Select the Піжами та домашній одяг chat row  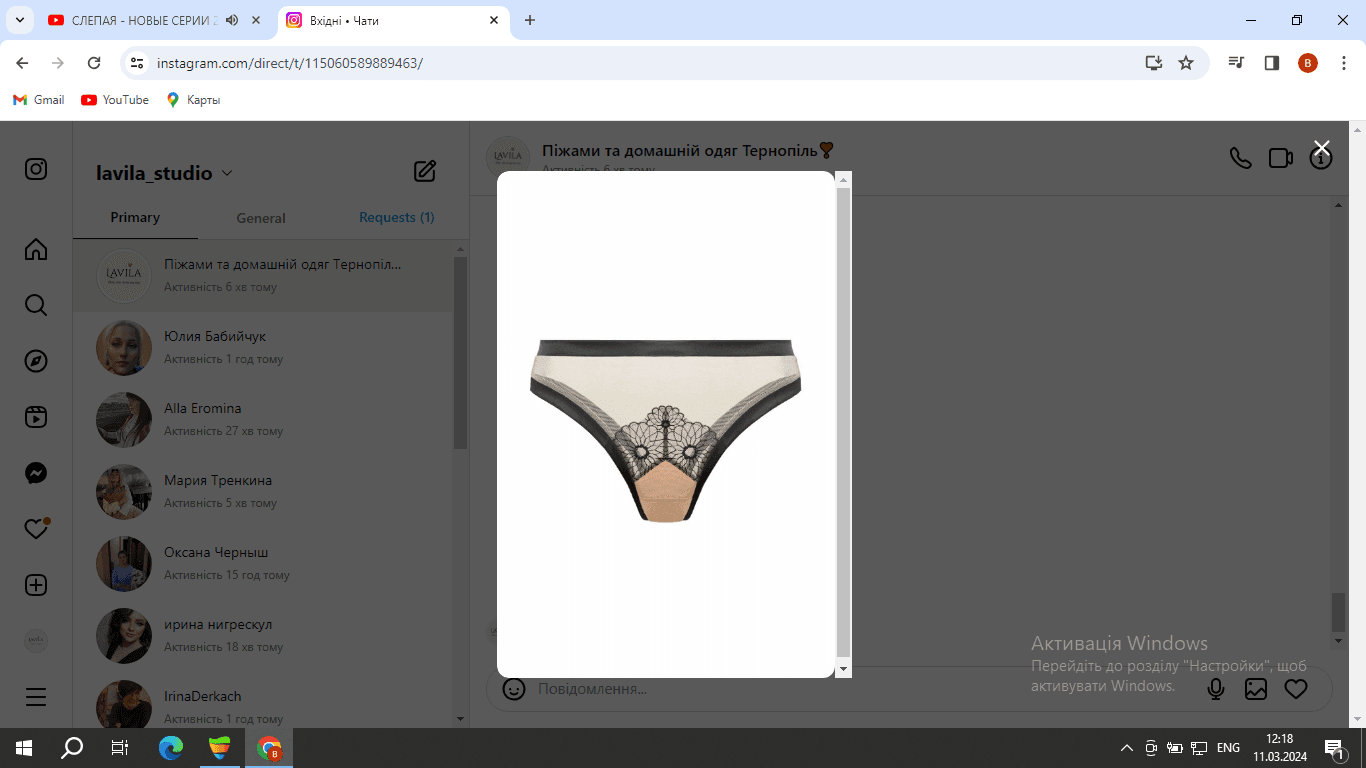click(263, 276)
